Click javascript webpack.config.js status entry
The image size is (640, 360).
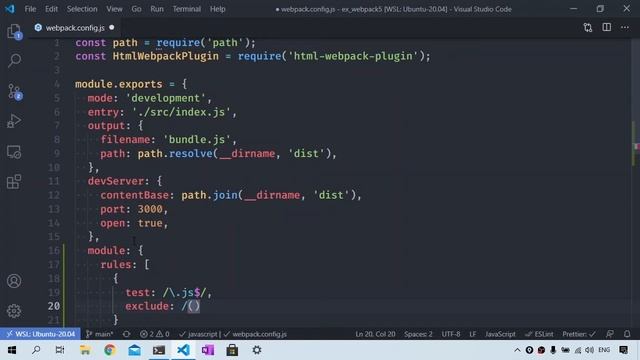click(x=233, y=334)
